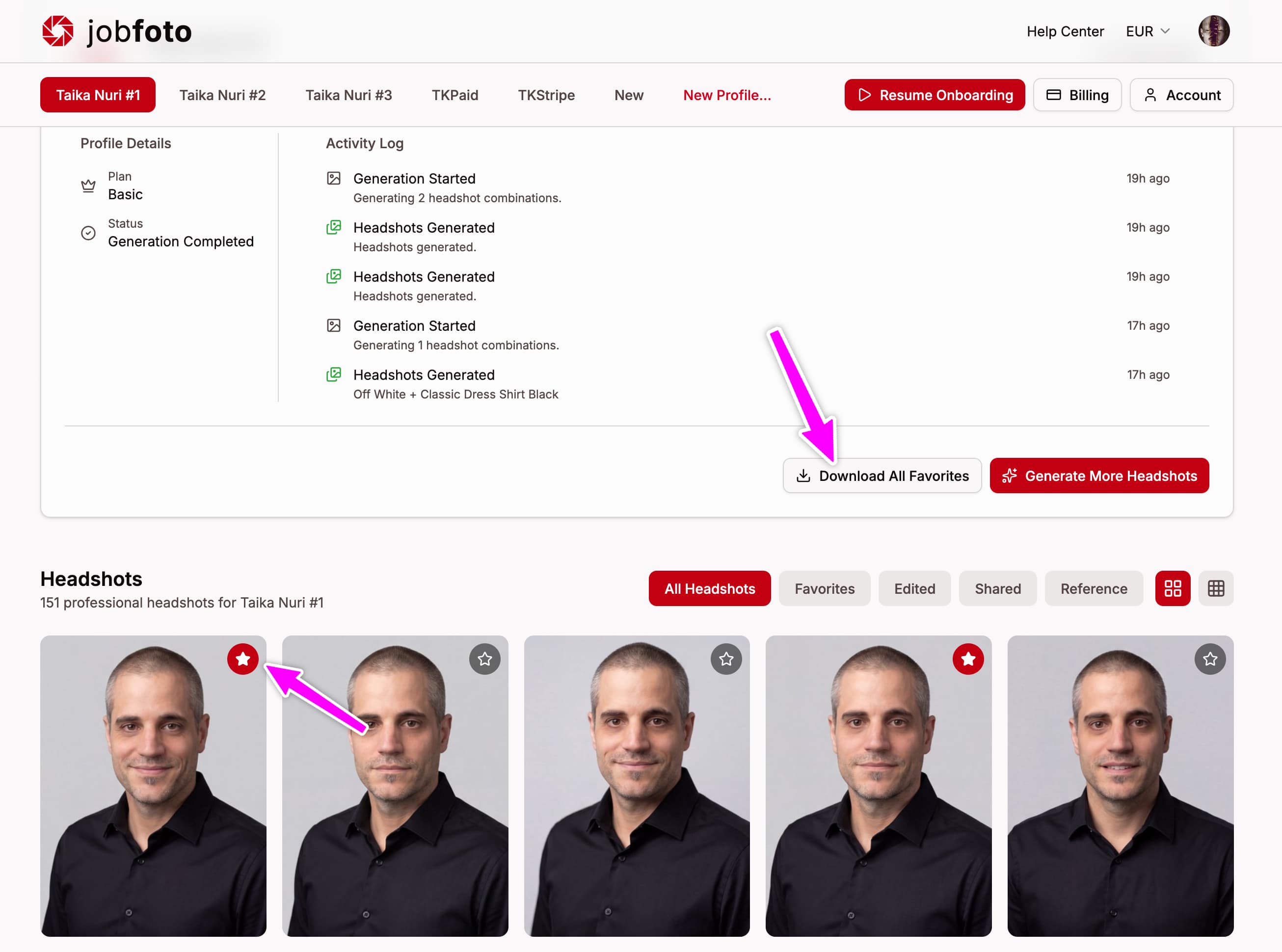Click image icon beside 'Generating 2 headshot combinations'
This screenshot has width=1282, height=952.
pyautogui.click(x=334, y=178)
